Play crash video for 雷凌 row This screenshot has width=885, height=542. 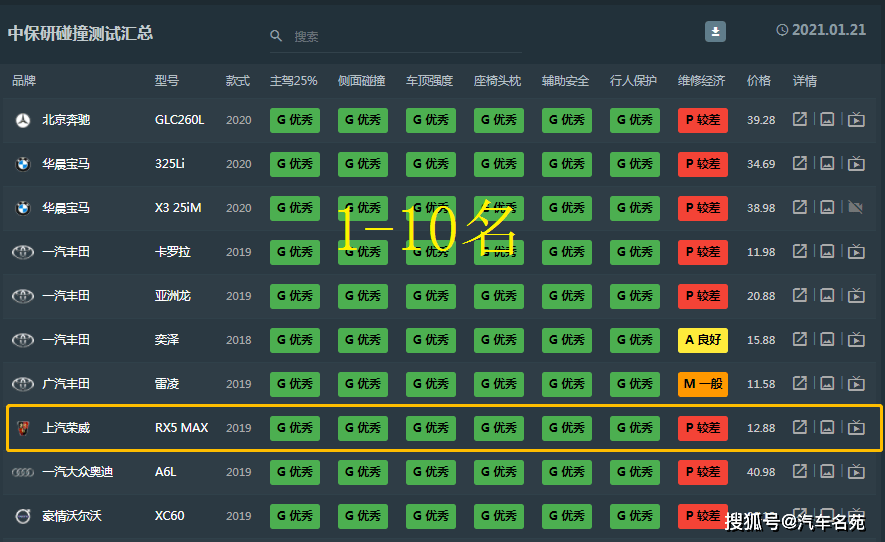click(856, 384)
